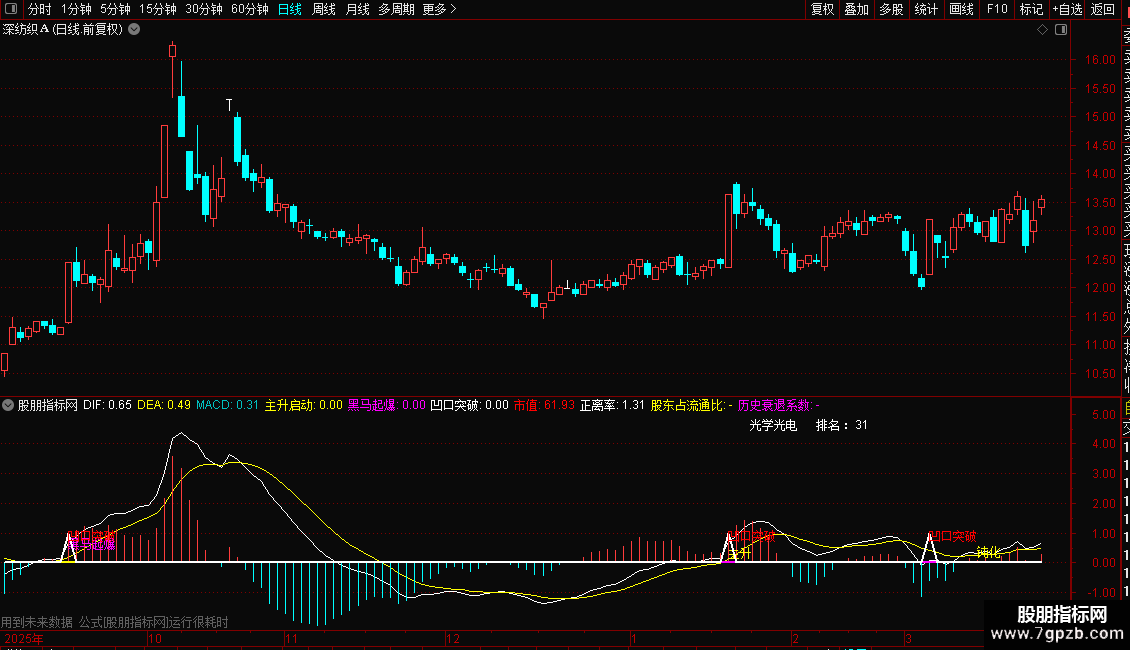Expand the 更多 periods menu
This screenshot has height=650, width=1130.
point(439,9)
